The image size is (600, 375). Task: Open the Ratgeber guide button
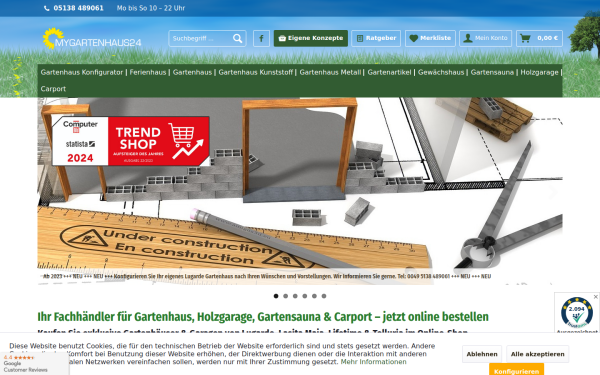(x=376, y=38)
